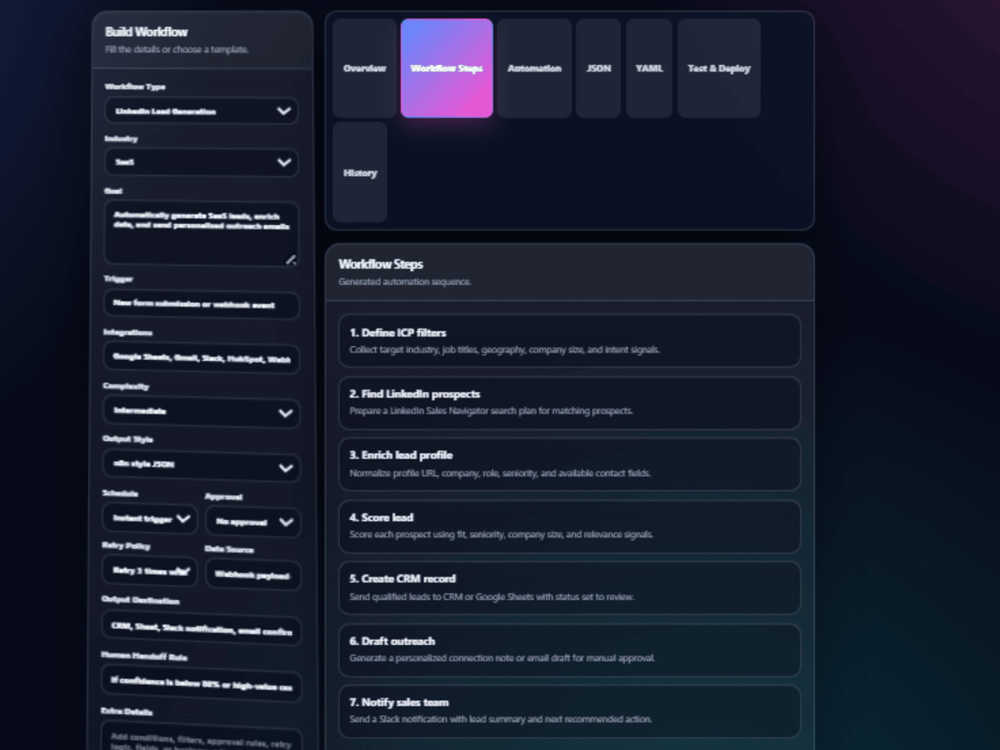Image resolution: width=1000 pixels, height=750 pixels.
Task: Open the History tab
Action: (x=360, y=173)
